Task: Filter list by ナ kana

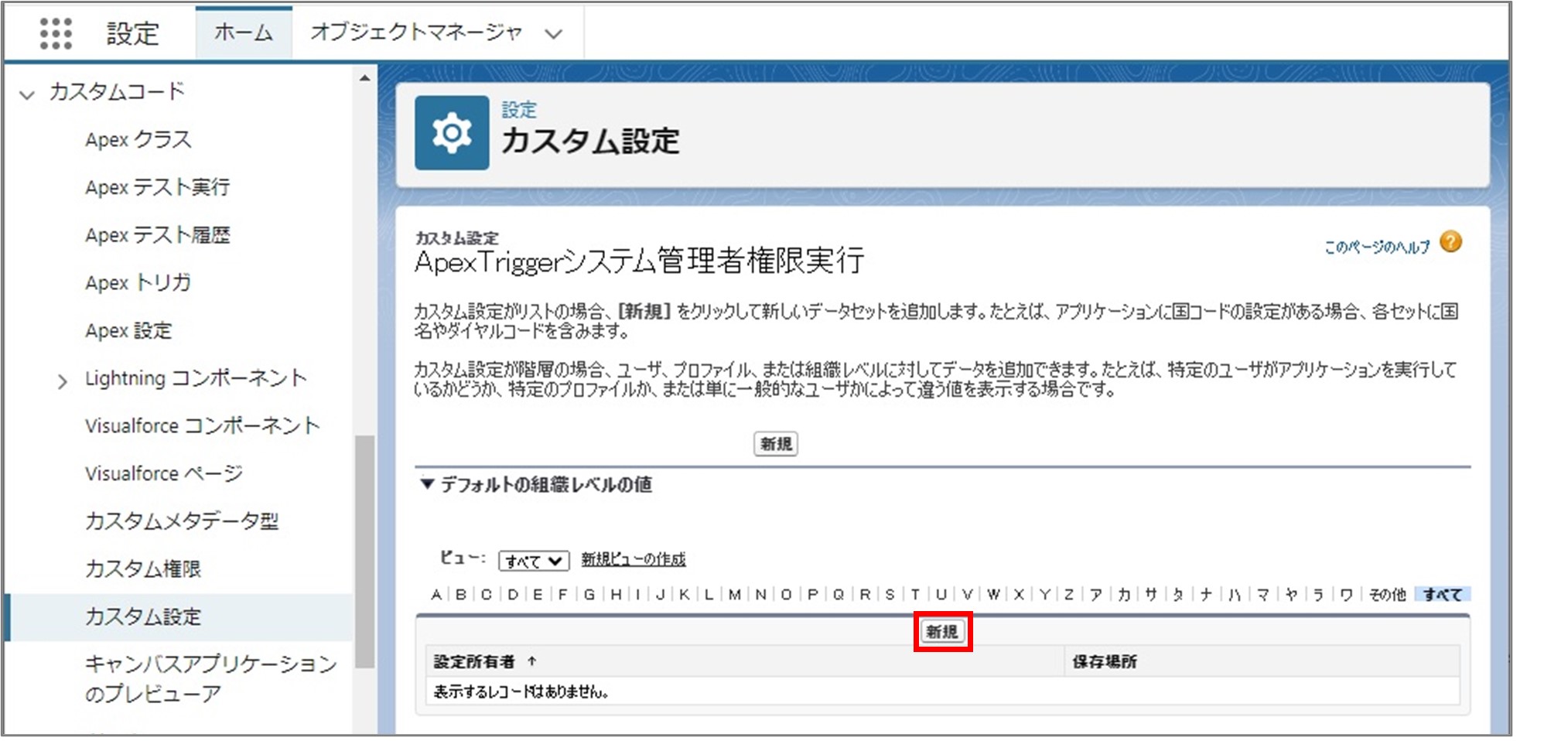Action: click(1206, 595)
